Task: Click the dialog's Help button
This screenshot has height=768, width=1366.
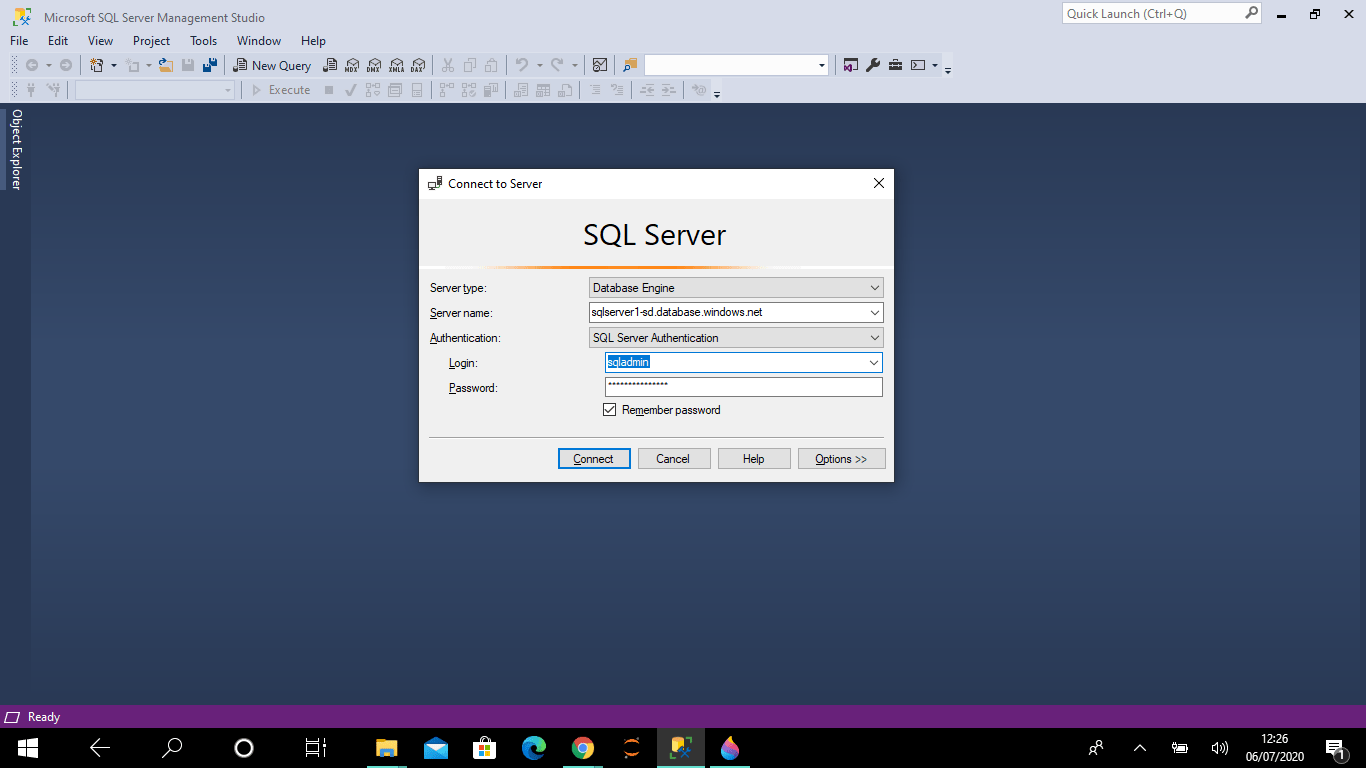Action: point(754,459)
